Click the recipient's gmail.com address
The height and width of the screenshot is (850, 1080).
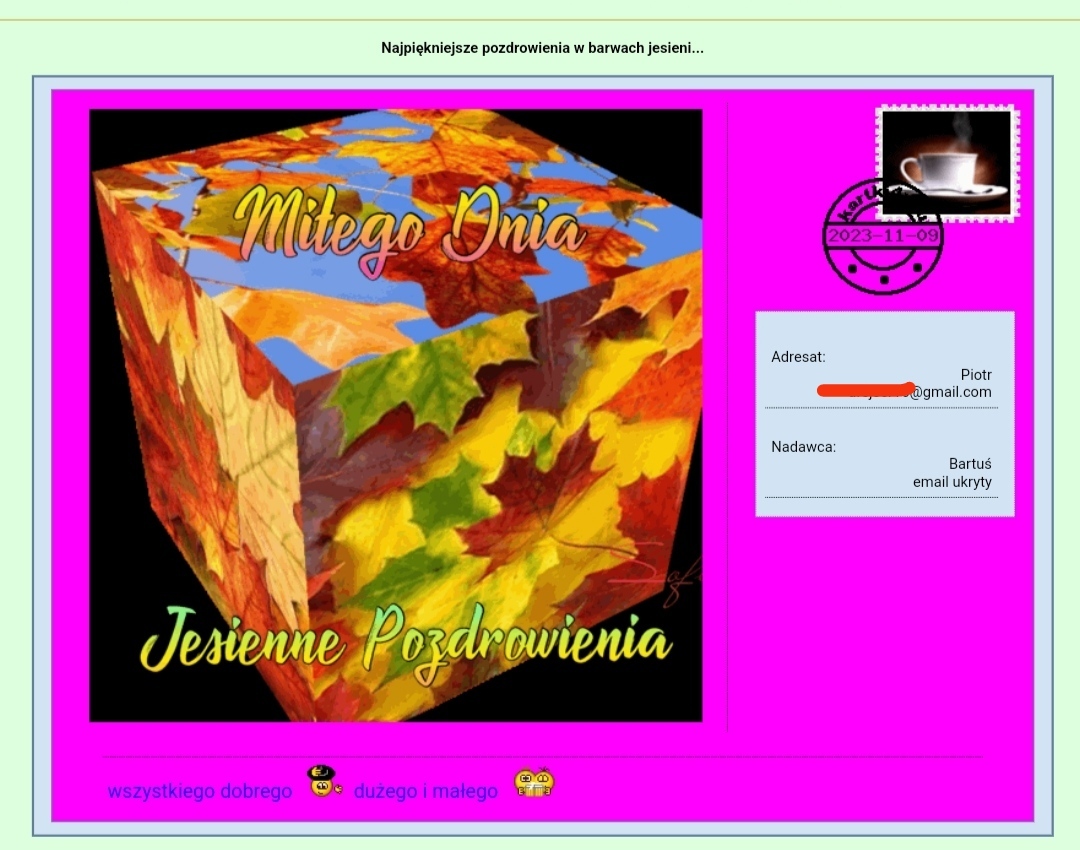point(904,391)
